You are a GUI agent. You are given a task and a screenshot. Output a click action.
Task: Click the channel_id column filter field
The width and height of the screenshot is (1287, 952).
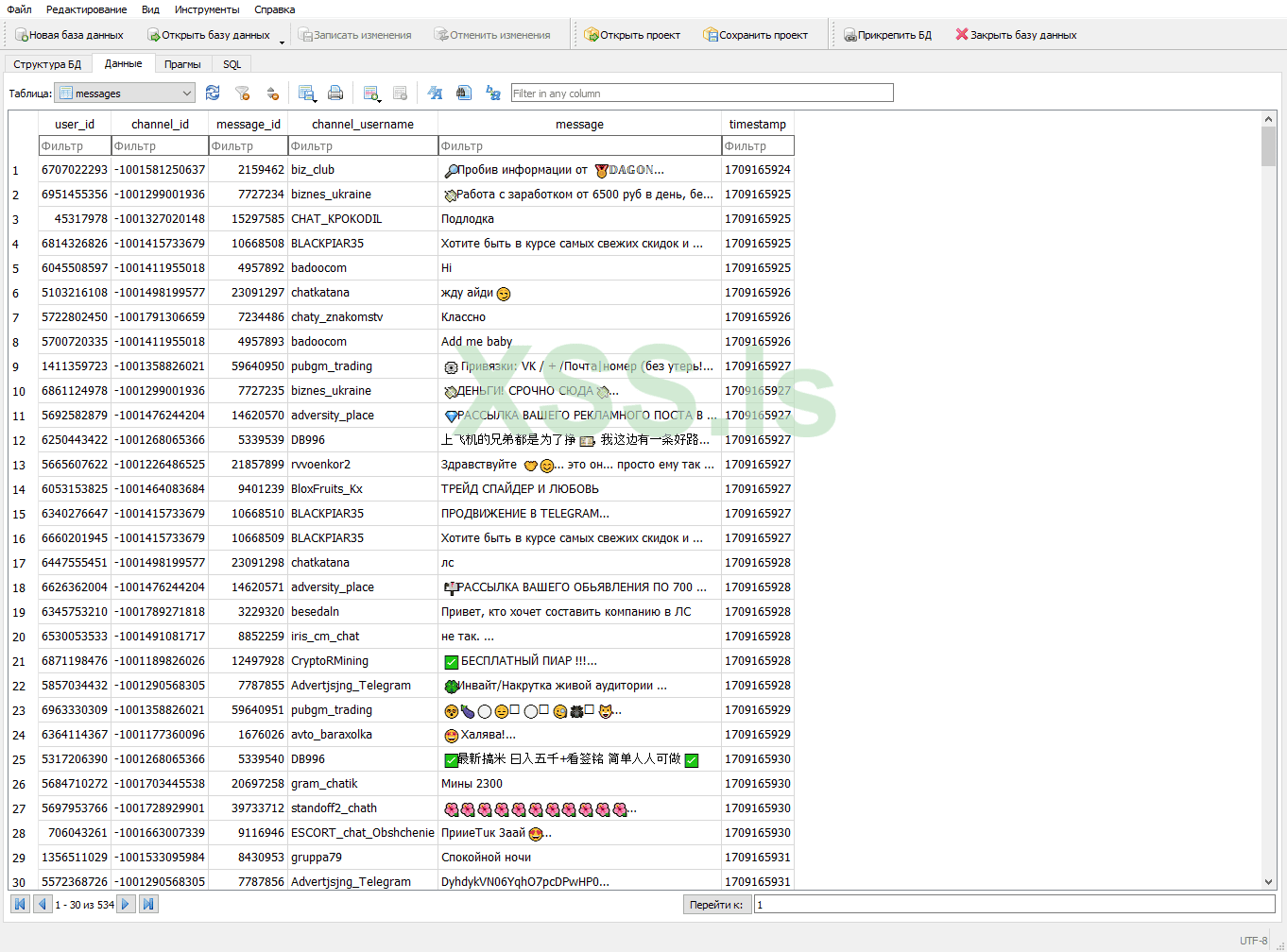160,145
